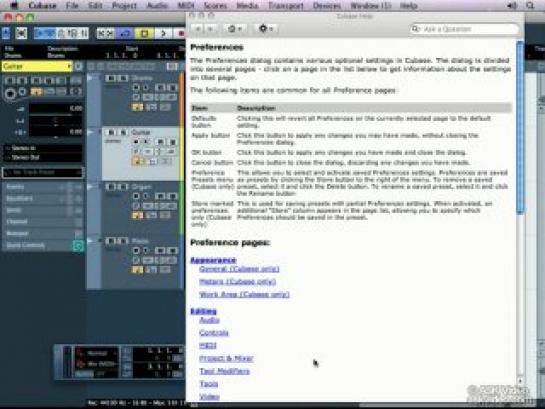Open the Home menu icon in the help toolbar
The image size is (545, 409).
click(235, 28)
